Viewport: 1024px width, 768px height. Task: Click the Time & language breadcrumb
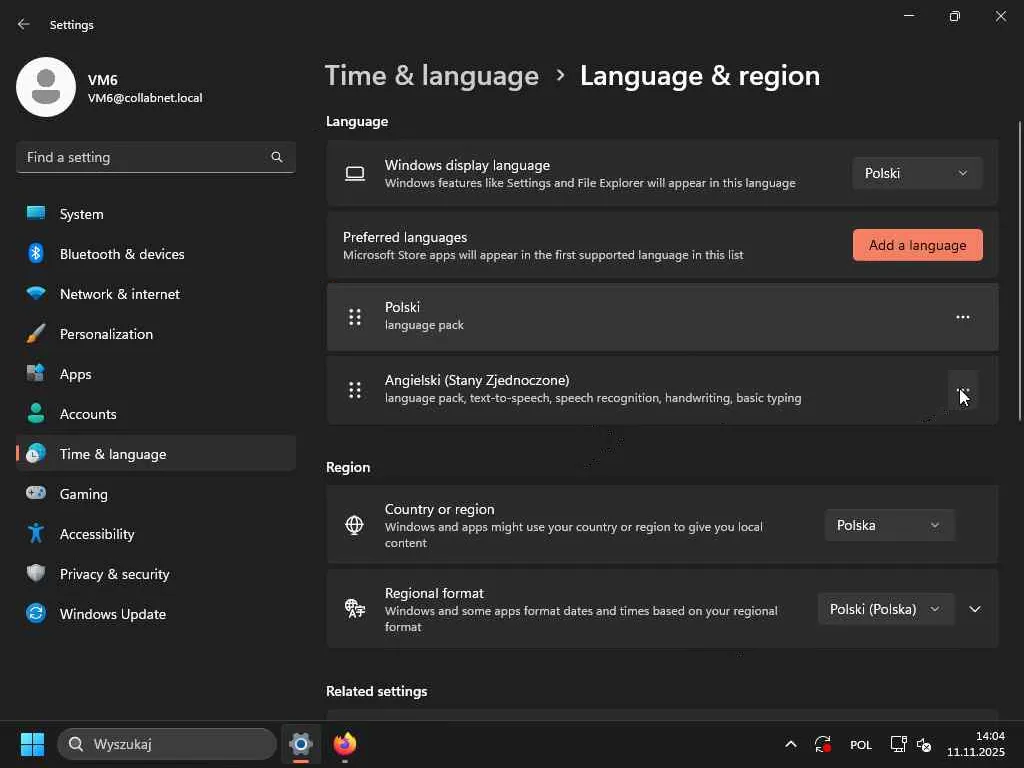click(432, 76)
